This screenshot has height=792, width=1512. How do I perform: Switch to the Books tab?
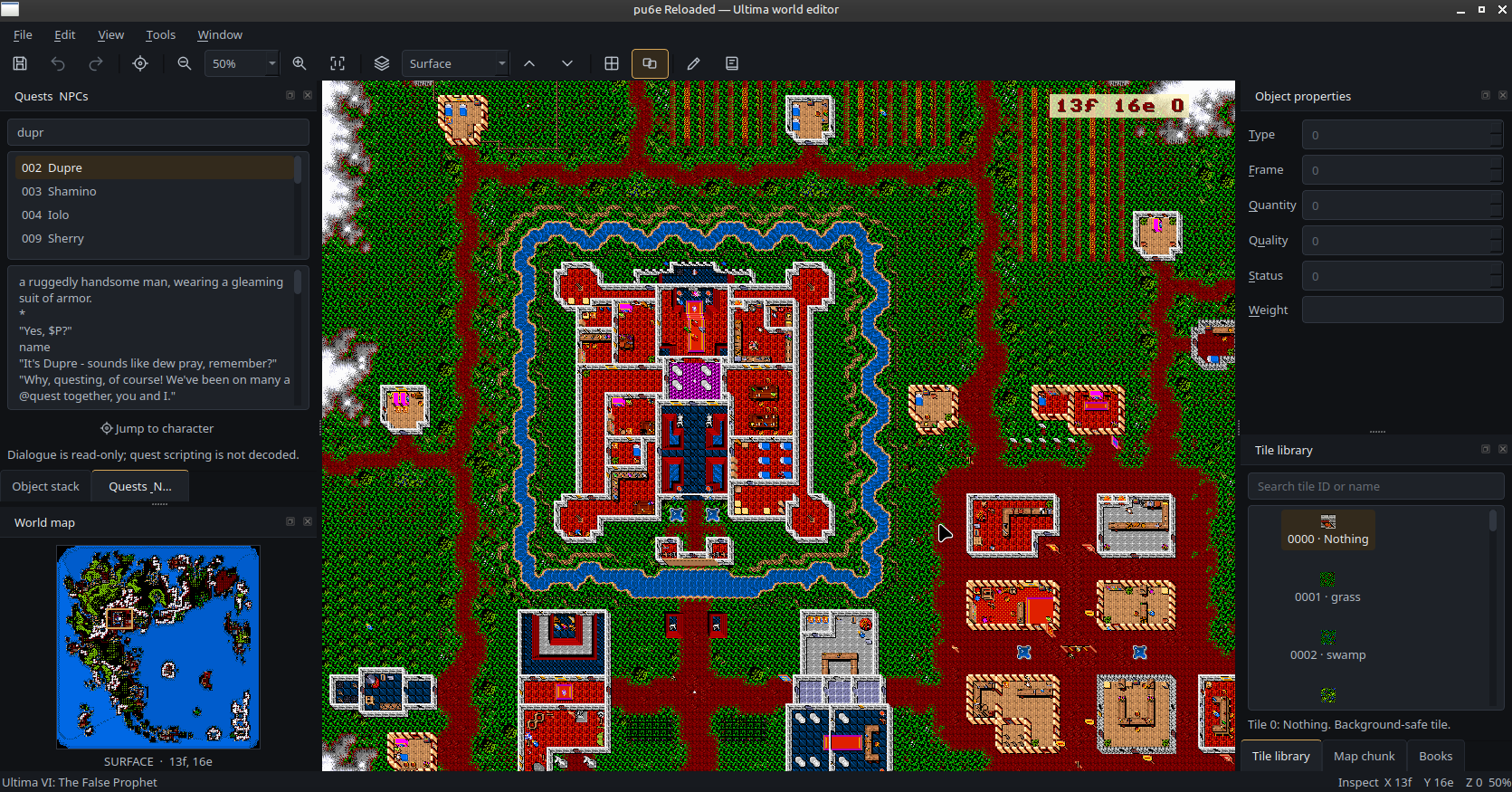click(1435, 756)
